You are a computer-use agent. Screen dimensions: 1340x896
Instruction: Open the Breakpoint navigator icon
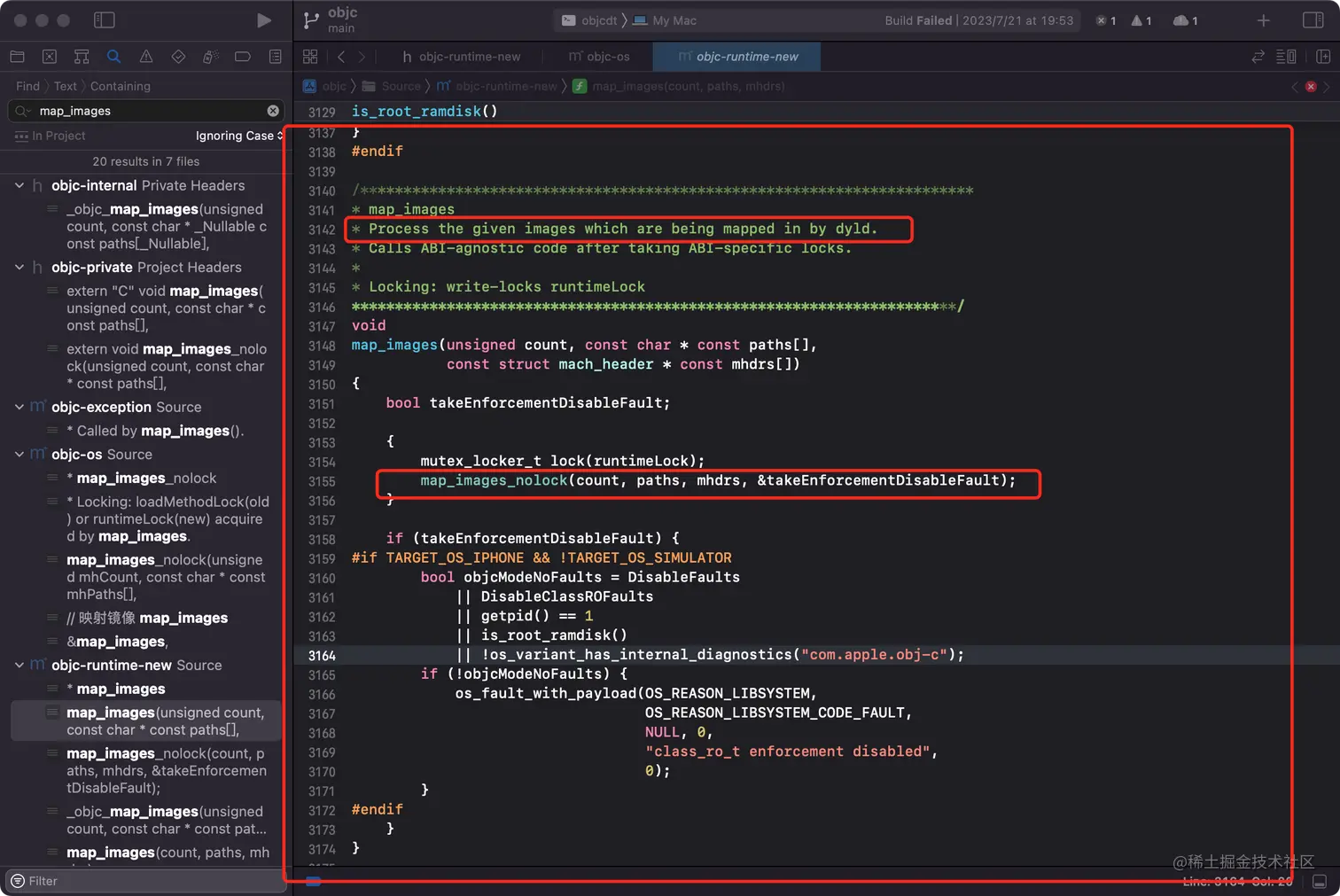point(242,57)
